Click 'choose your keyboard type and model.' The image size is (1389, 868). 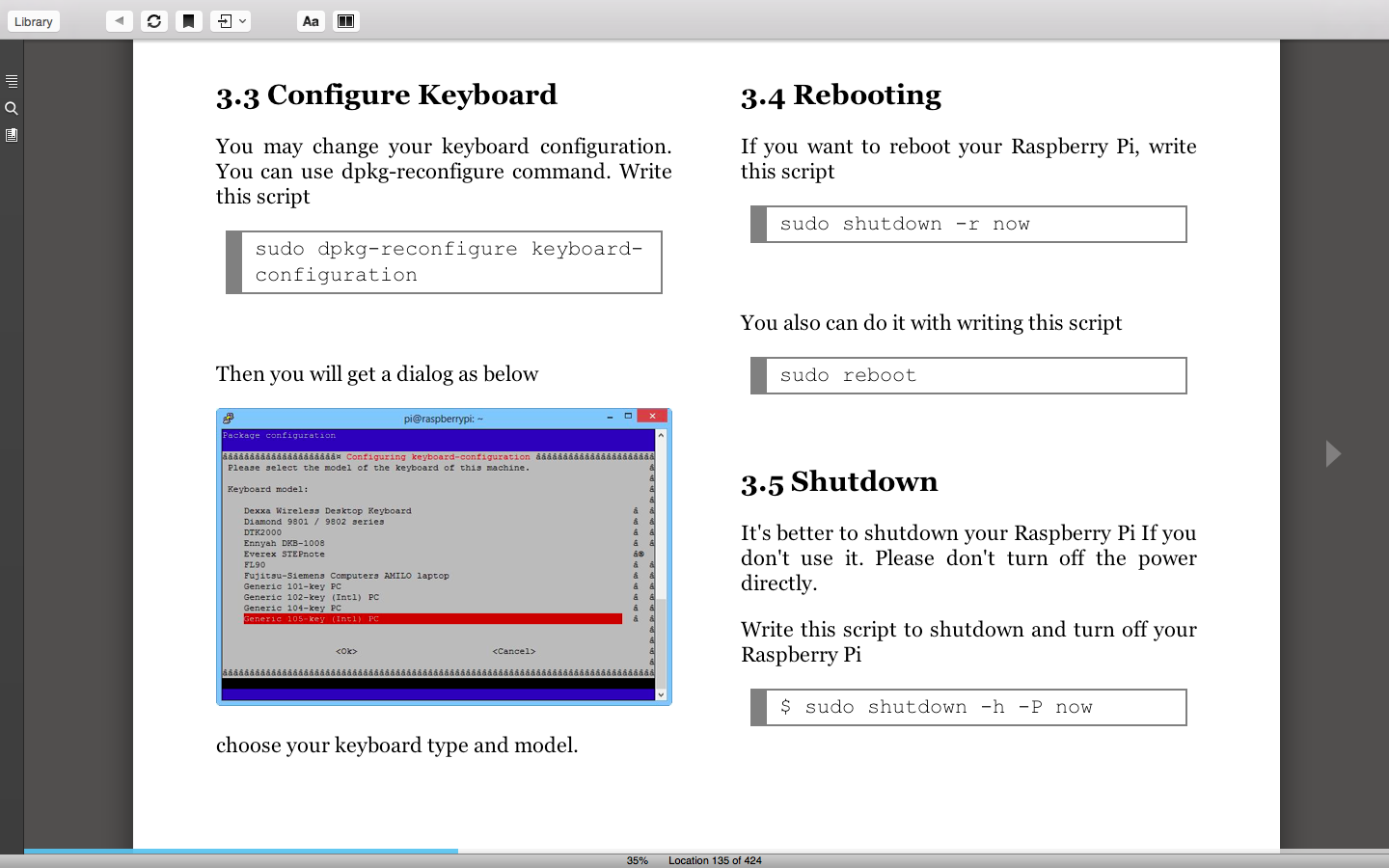[397, 746]
